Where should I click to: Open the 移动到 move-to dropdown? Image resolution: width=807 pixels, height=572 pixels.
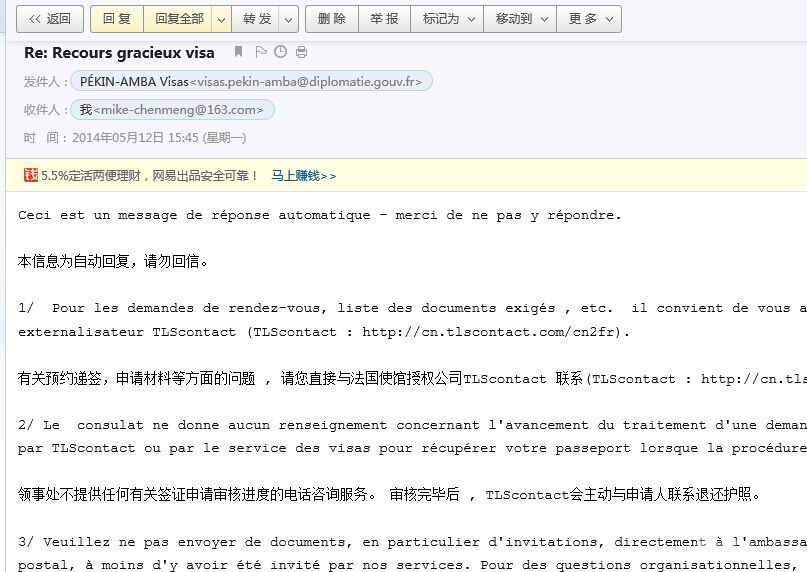click(x=520, y=19)
